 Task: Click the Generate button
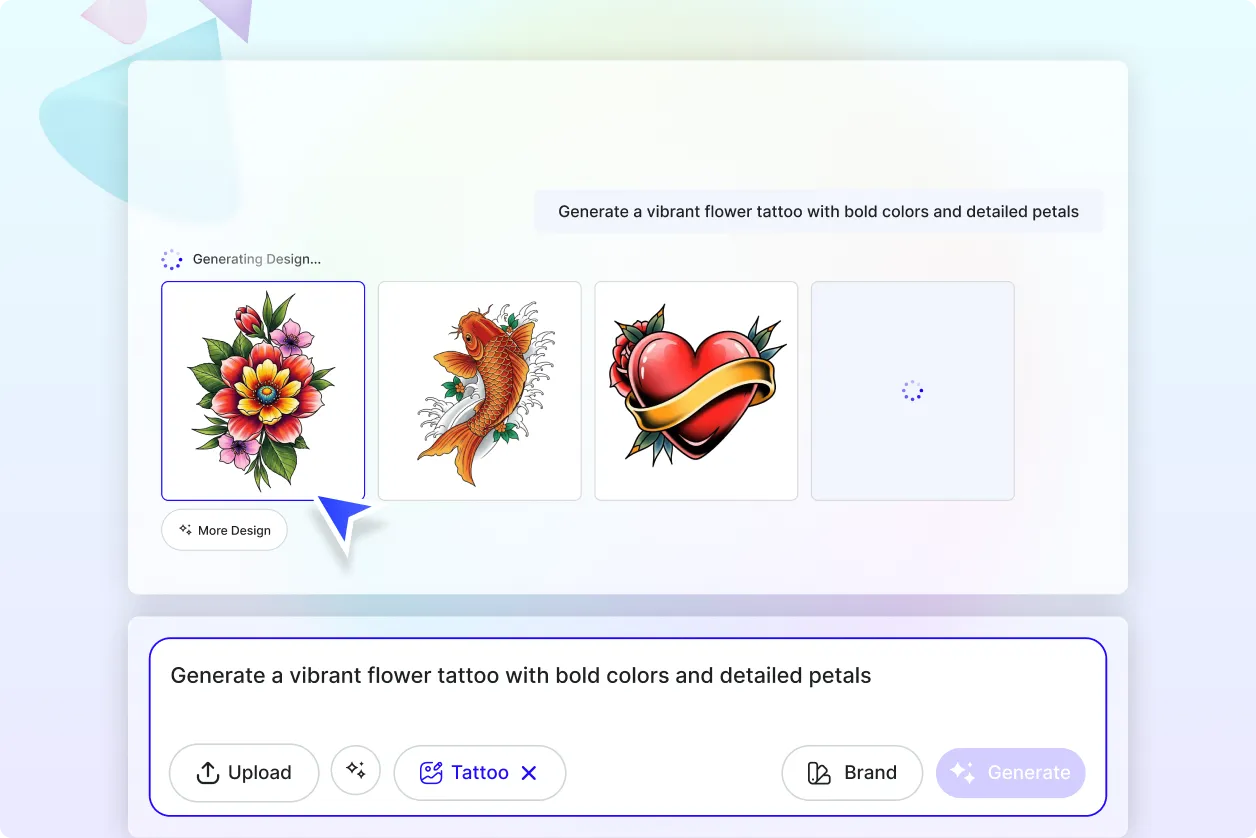coord(1010,773)
